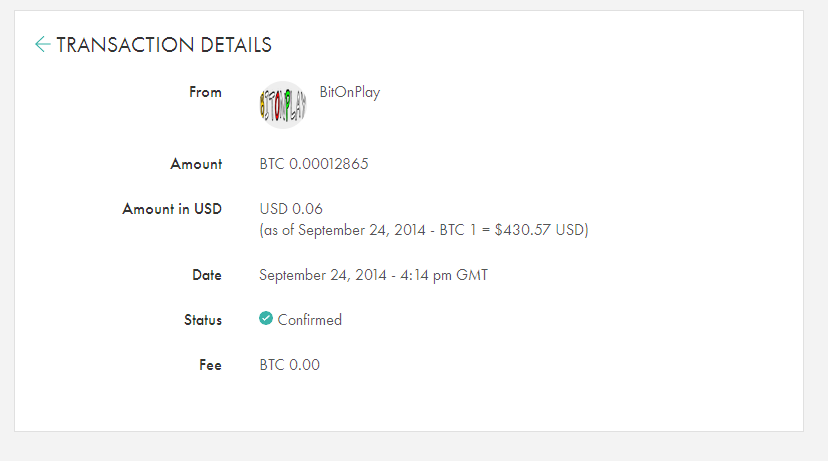Click the BitOnPlay avatar image
Screen dimensions: 828x461
[283, 105]
